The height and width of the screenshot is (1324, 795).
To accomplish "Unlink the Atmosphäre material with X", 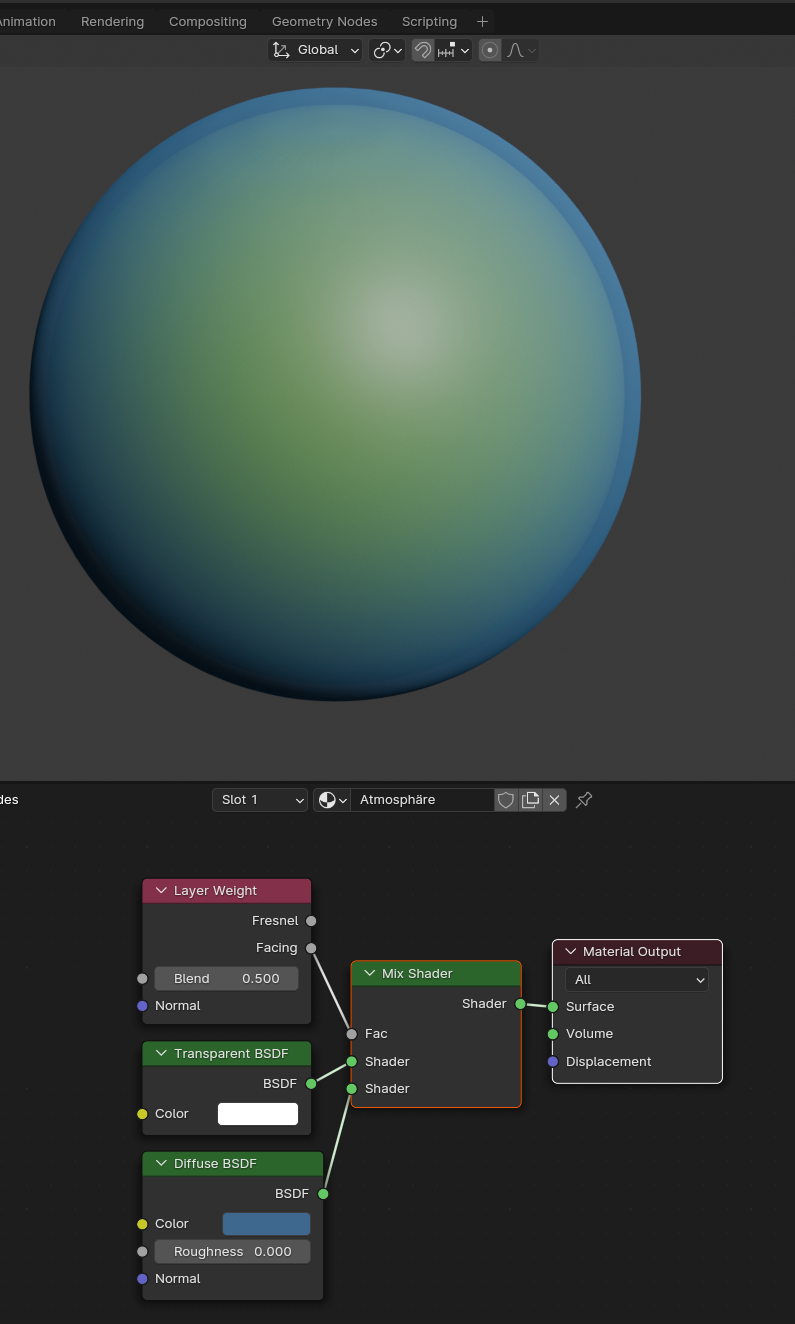I will tap(555, 800).
